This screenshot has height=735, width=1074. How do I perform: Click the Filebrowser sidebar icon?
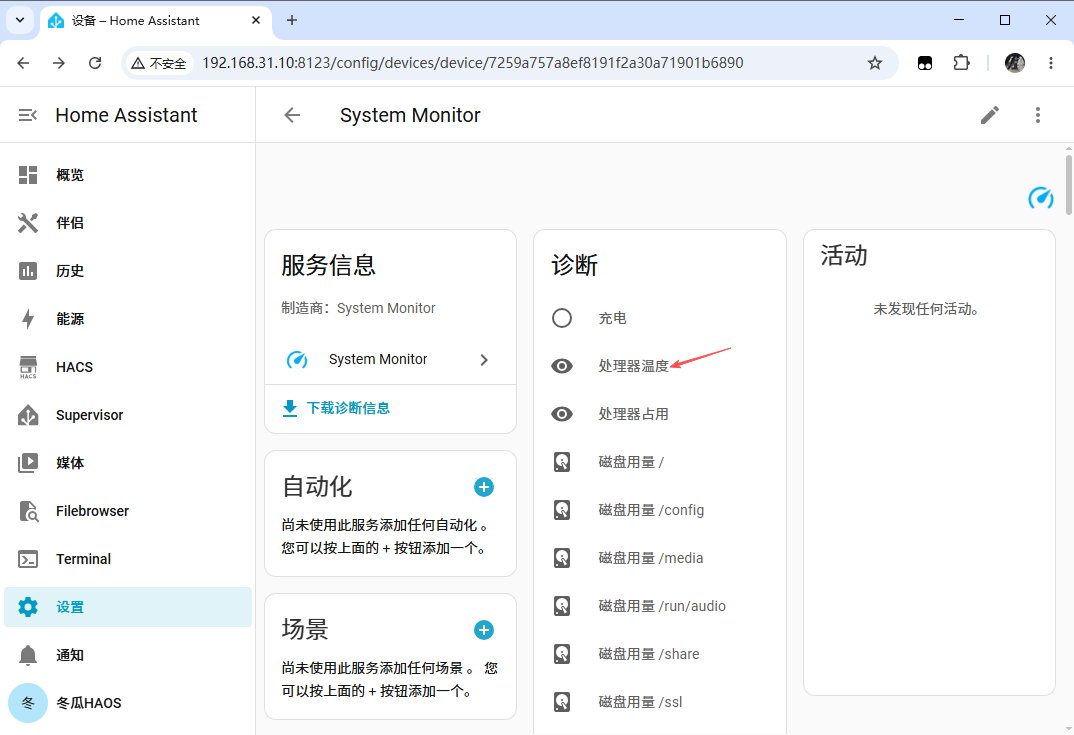pyautogui.click(x=28, y=511)
